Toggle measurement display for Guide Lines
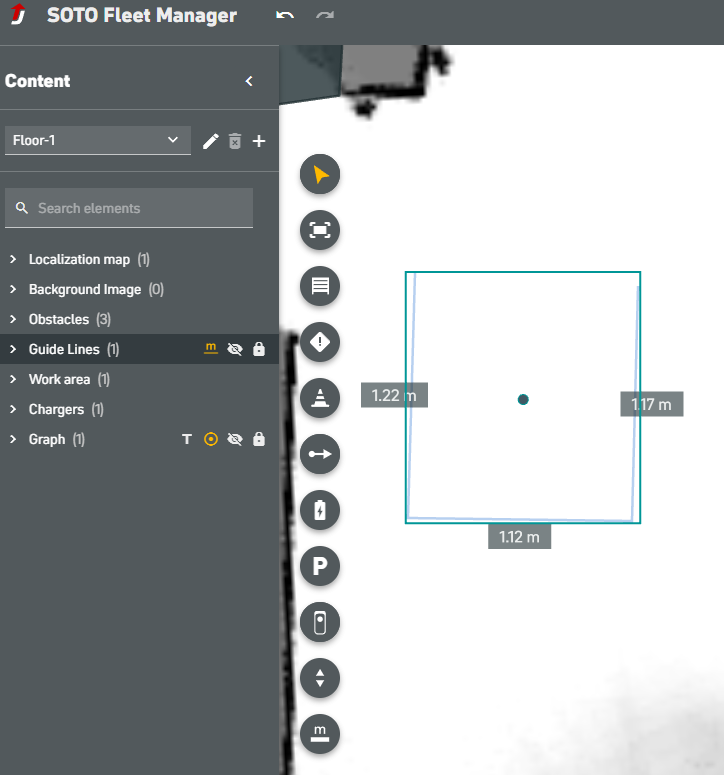Image resolution: width=724 pixels, height=775 pixels. [211, 349]
